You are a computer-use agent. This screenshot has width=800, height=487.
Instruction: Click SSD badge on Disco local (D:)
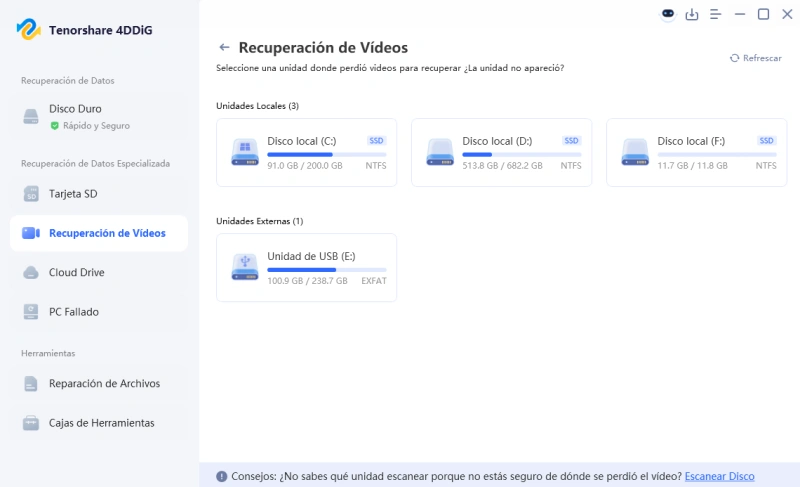(x=571, y=141)
